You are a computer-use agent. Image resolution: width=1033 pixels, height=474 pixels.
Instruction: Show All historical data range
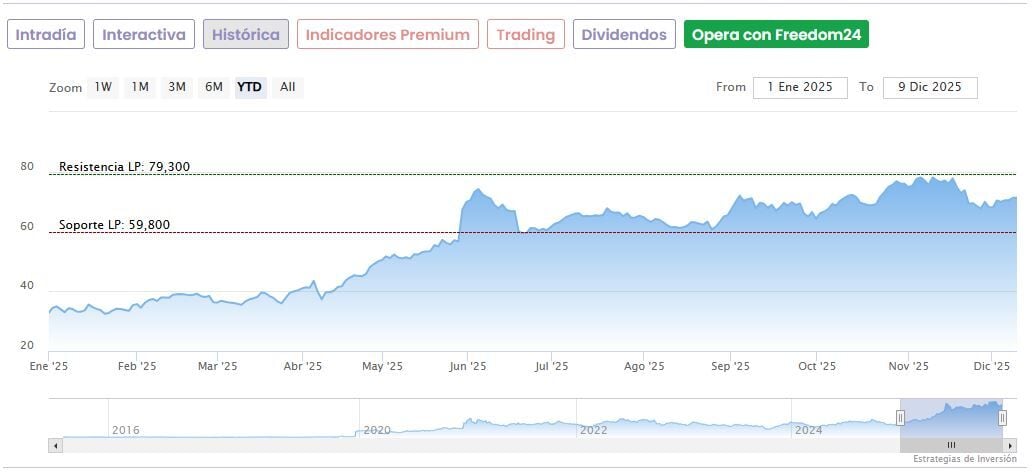[x=288, y=87]
